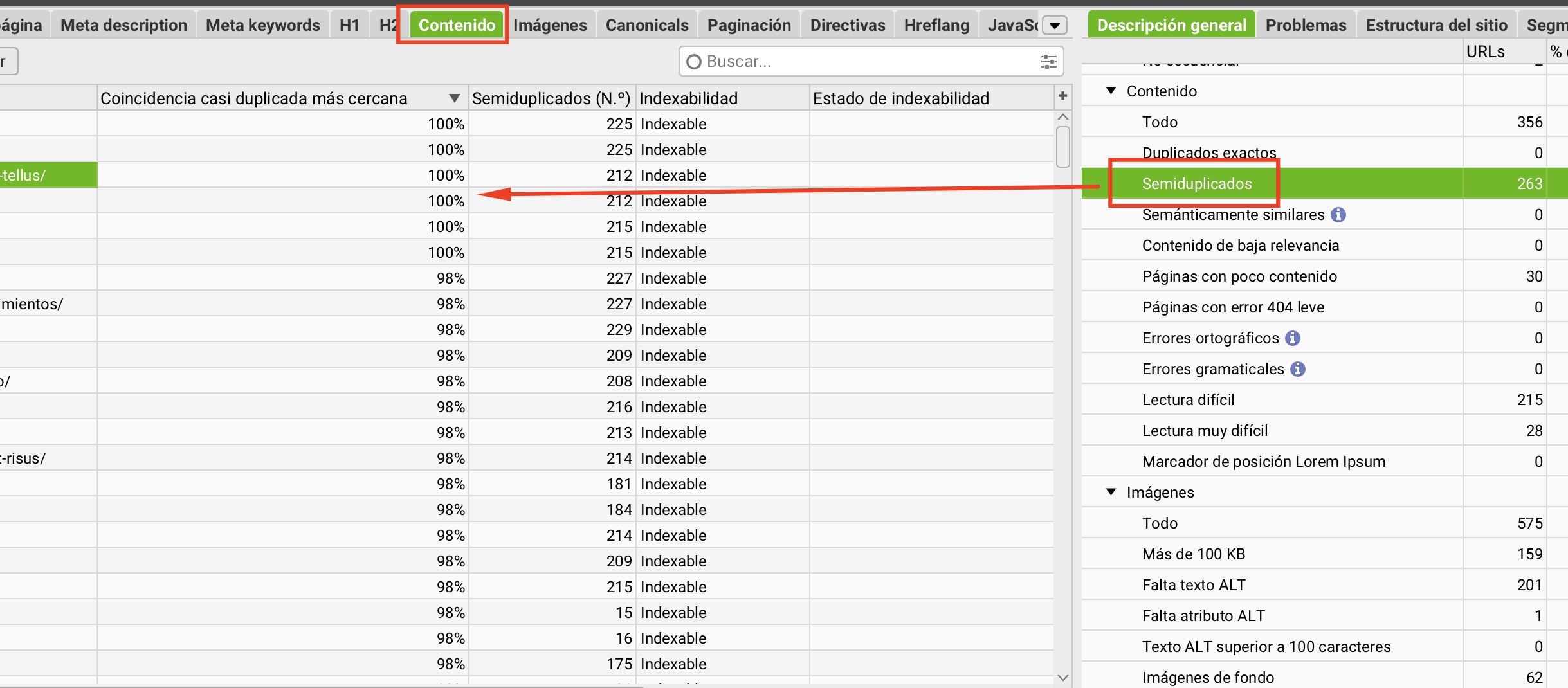
Task: Switch to the Imágenes tab
Action: 550,25
